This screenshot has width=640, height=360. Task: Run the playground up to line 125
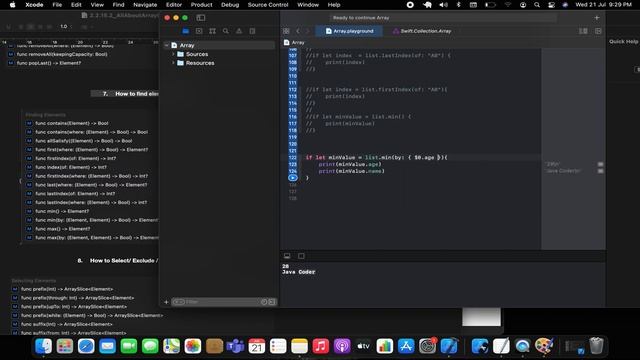(x=293, y=178)
